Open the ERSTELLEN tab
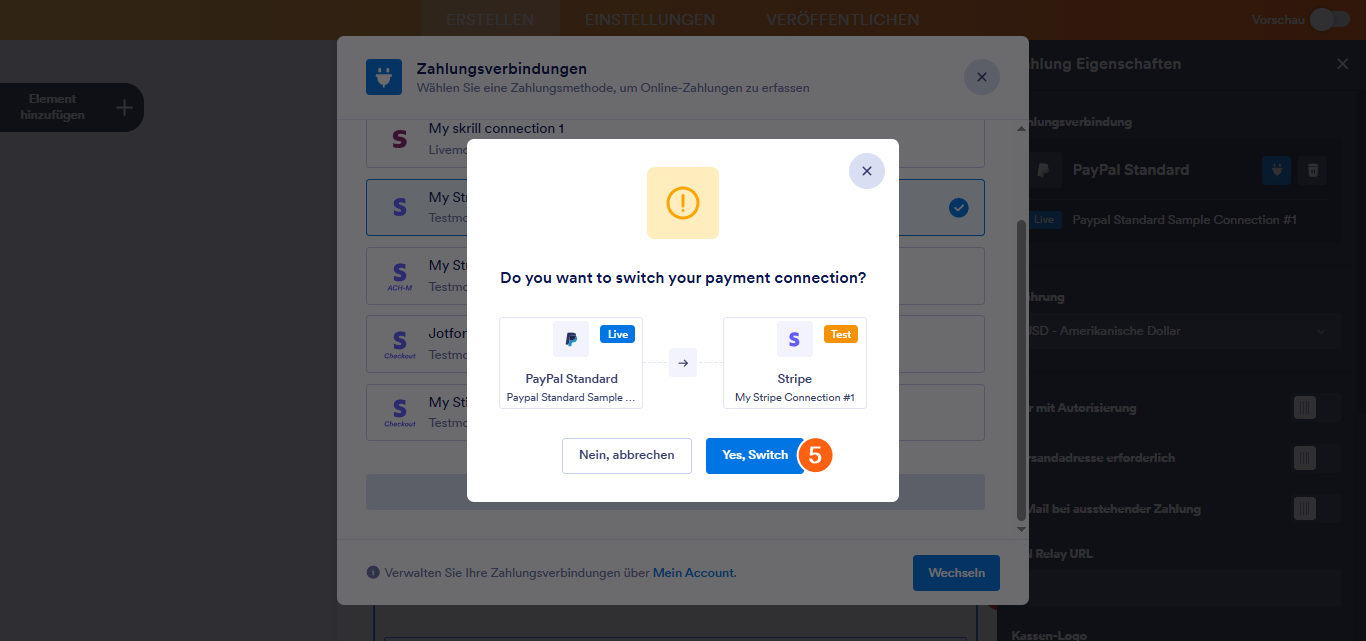The height and width of the screenshot is (641, 1366). tap(490, 20)
